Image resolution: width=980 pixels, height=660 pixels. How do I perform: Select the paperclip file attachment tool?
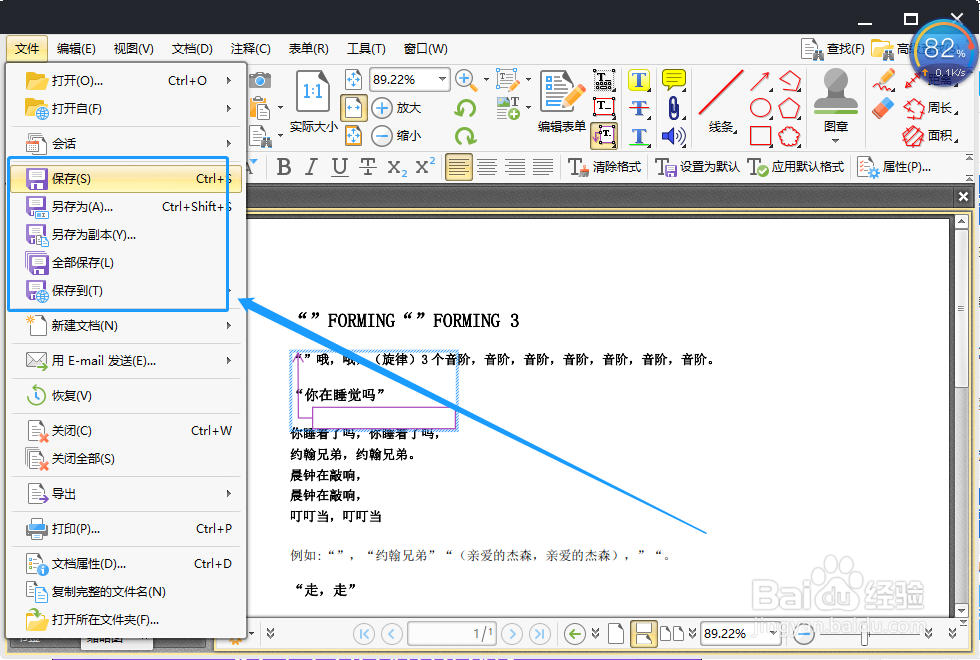coord(673,108)
